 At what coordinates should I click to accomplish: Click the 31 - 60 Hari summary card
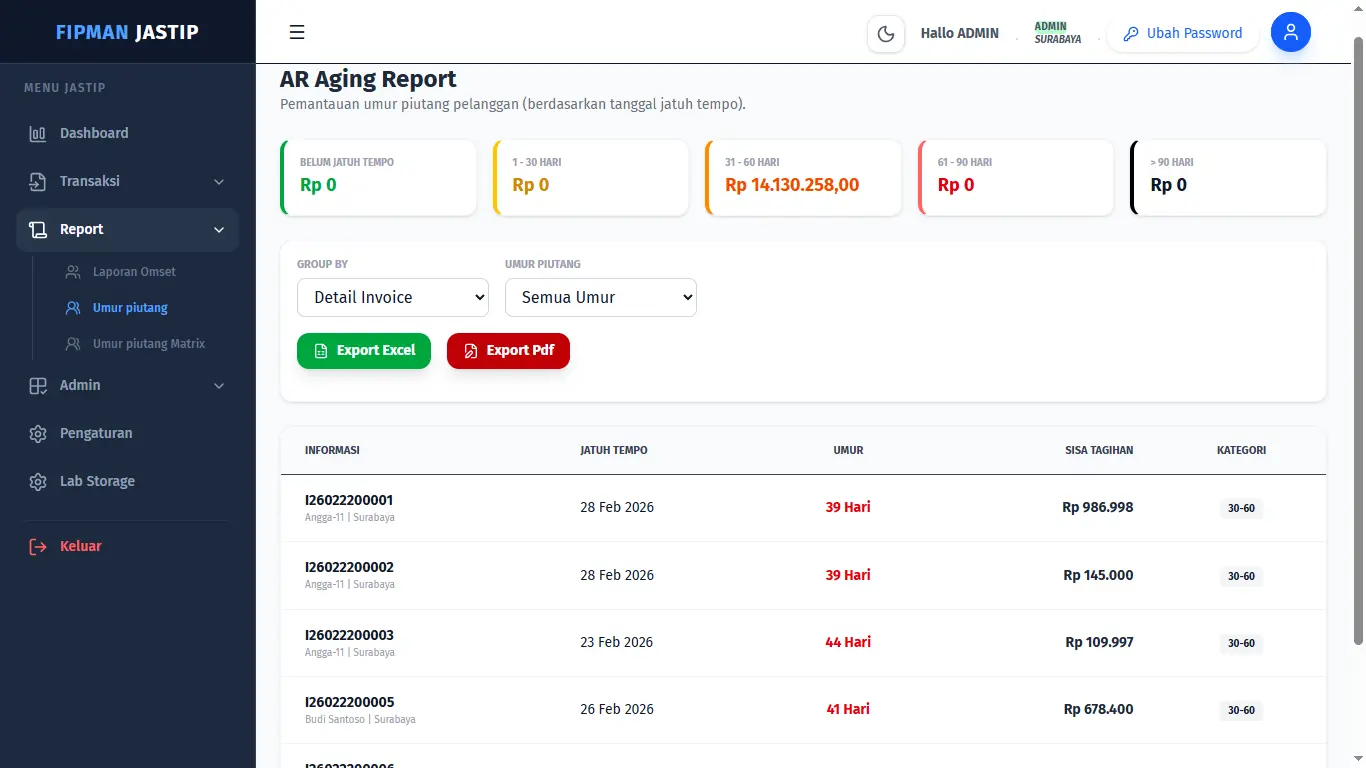tap(803, 178)
